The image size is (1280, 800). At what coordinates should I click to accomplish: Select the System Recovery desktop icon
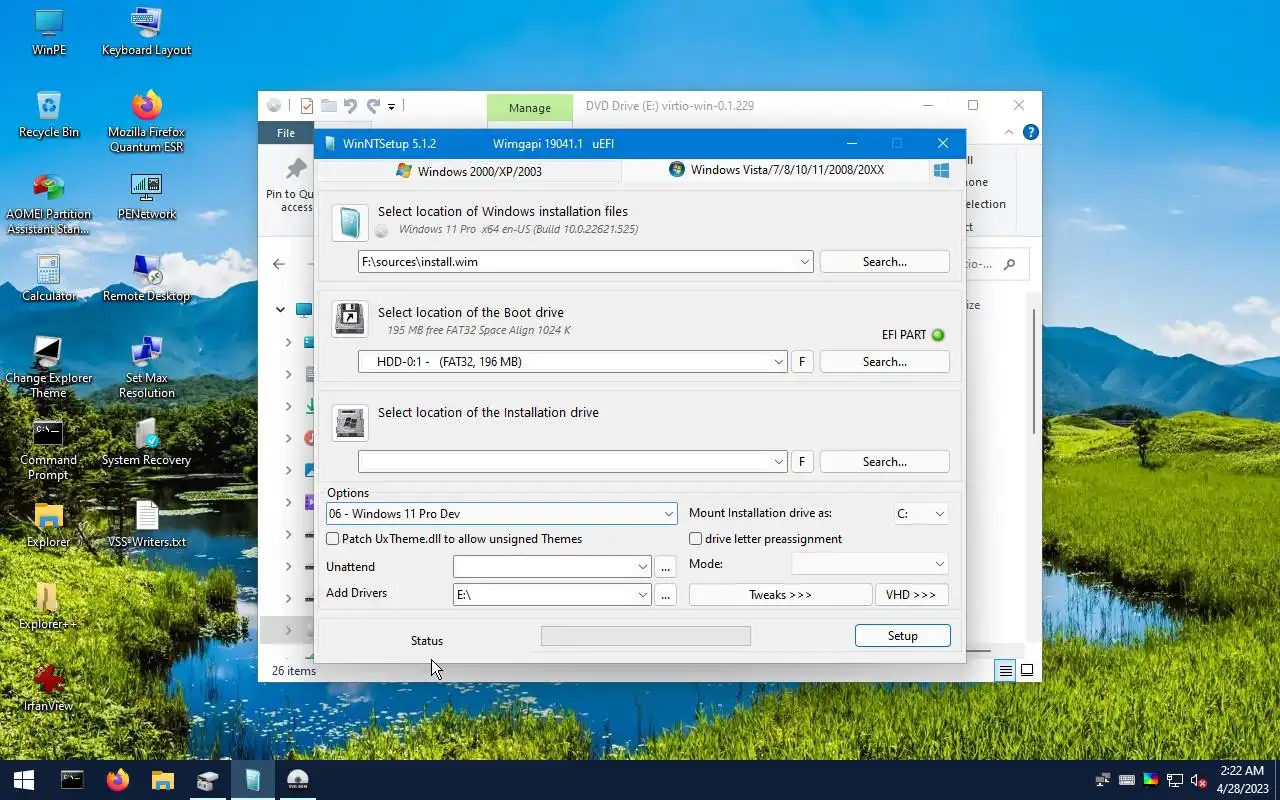(146, 442)
